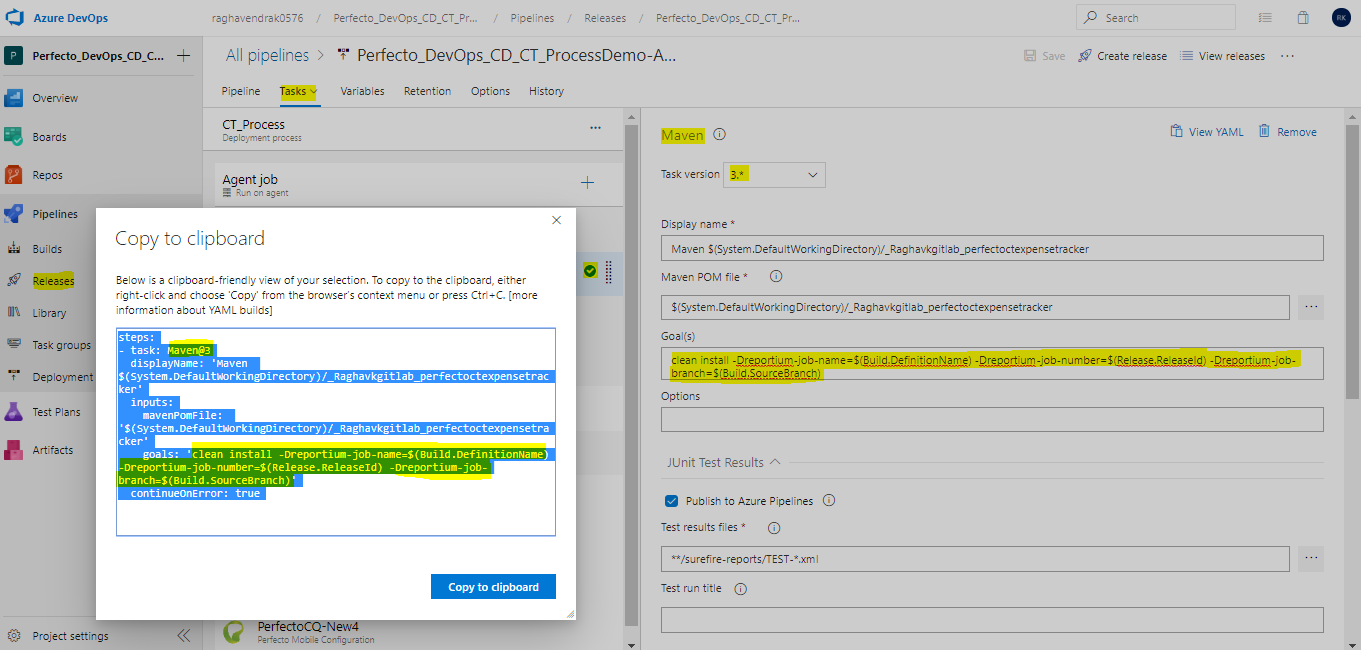The width and height of the screenshot is (1361, 650).
Task: Click the Test run title field
Action: [992, 620]
